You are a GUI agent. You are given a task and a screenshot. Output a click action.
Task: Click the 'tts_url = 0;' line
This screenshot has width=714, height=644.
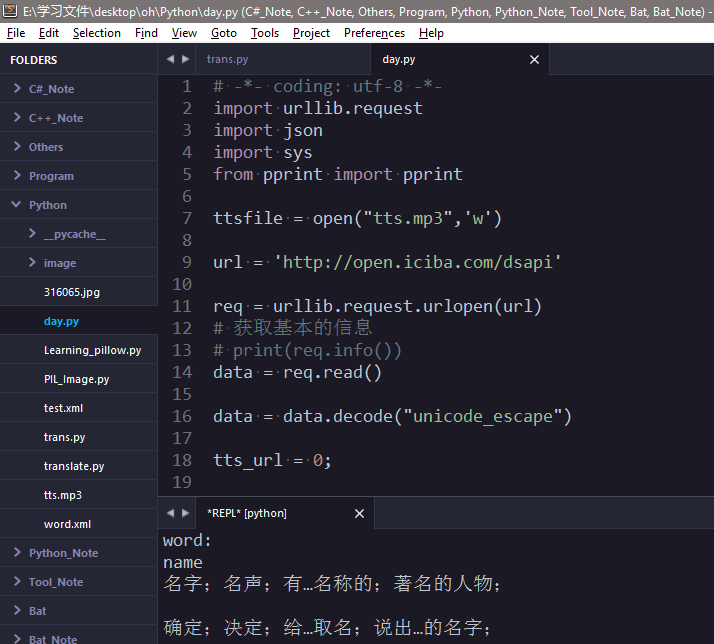point(272,460)
